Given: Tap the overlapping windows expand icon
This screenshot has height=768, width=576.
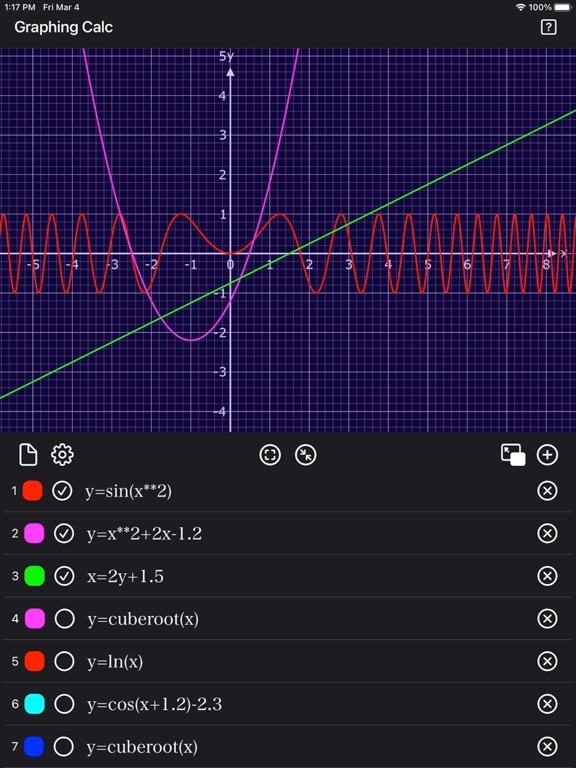Looking at the screenshot, I should click(x=513, y=455).
